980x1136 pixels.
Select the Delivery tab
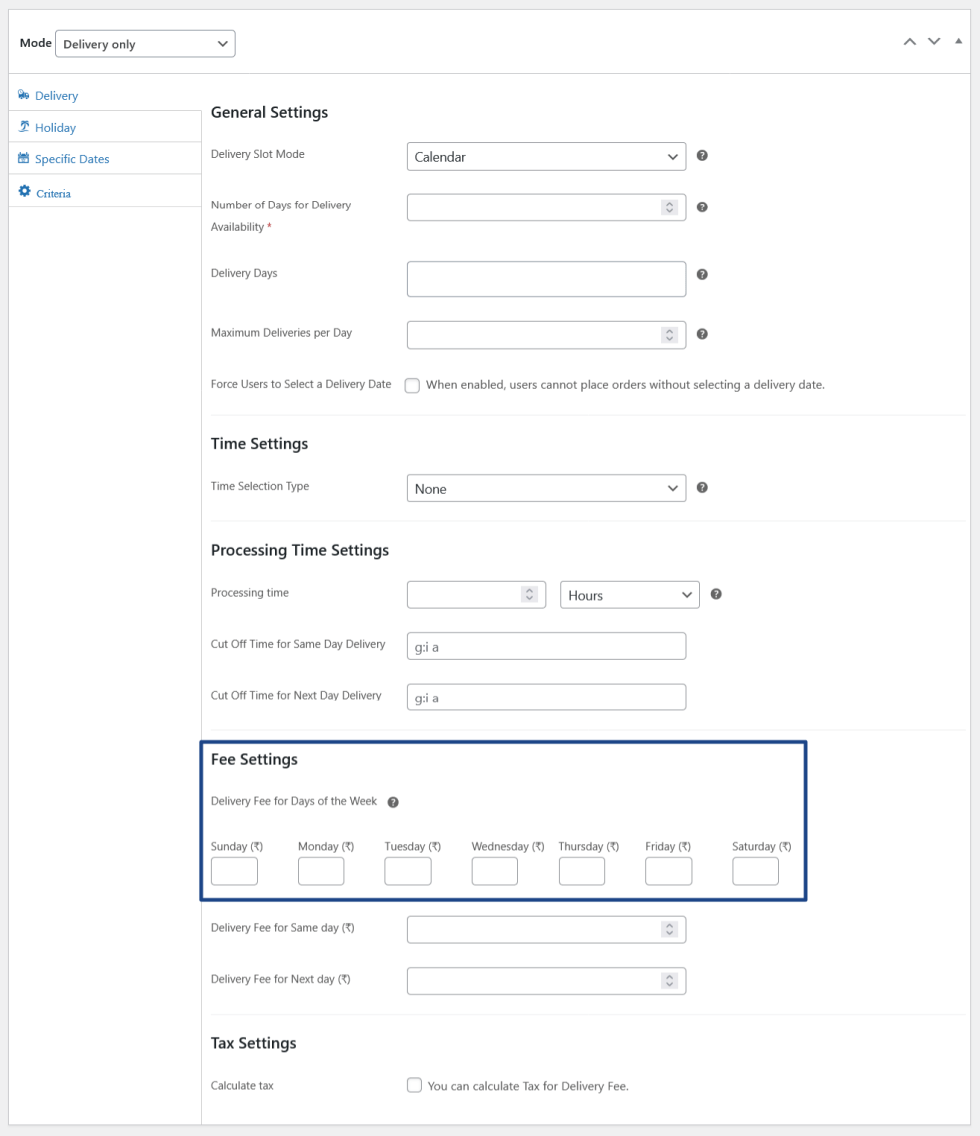(56, 96)
